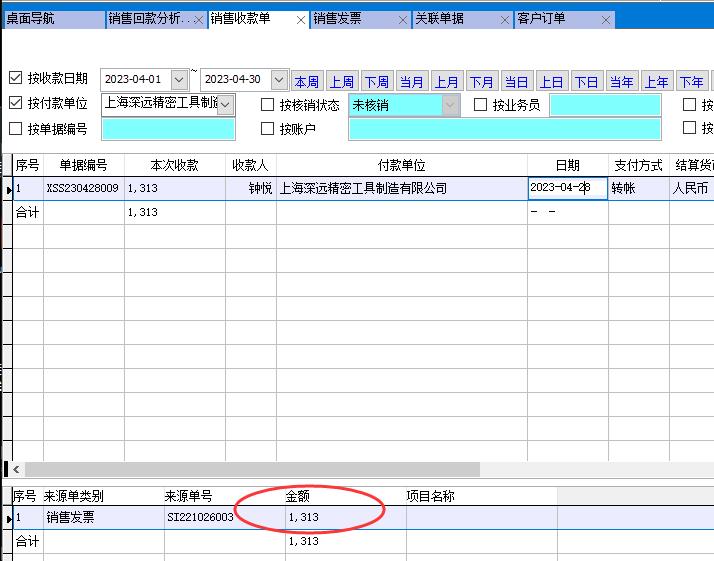Check the 按单据编号 checkbox
714x561 pixels.
pos(15,129)
